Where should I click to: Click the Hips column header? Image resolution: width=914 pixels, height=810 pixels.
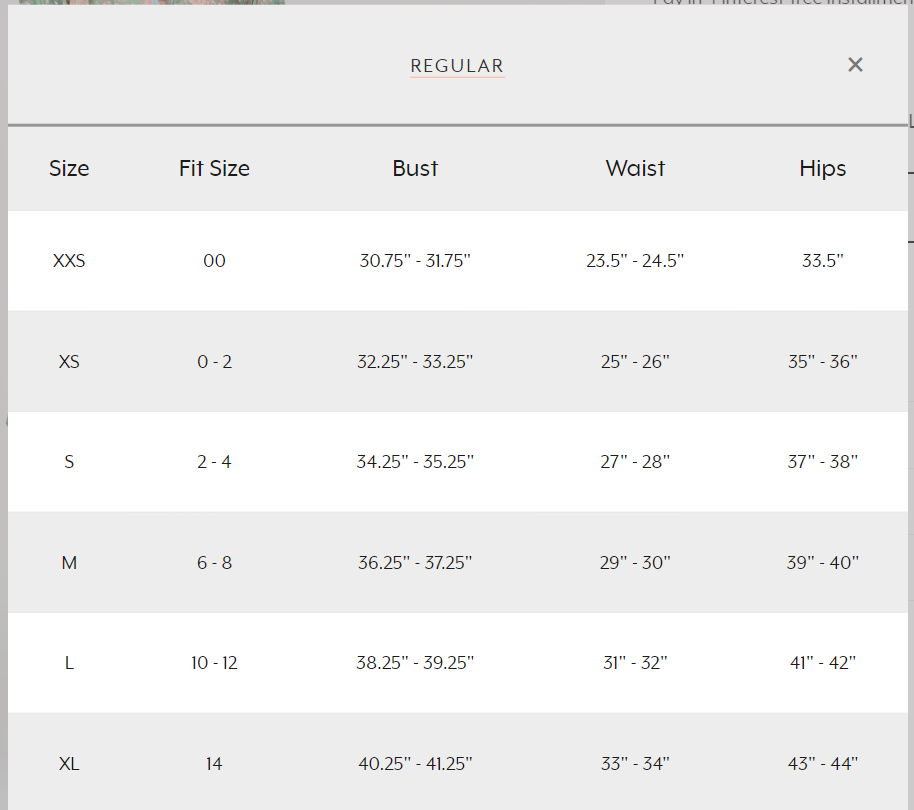[822, 168]
